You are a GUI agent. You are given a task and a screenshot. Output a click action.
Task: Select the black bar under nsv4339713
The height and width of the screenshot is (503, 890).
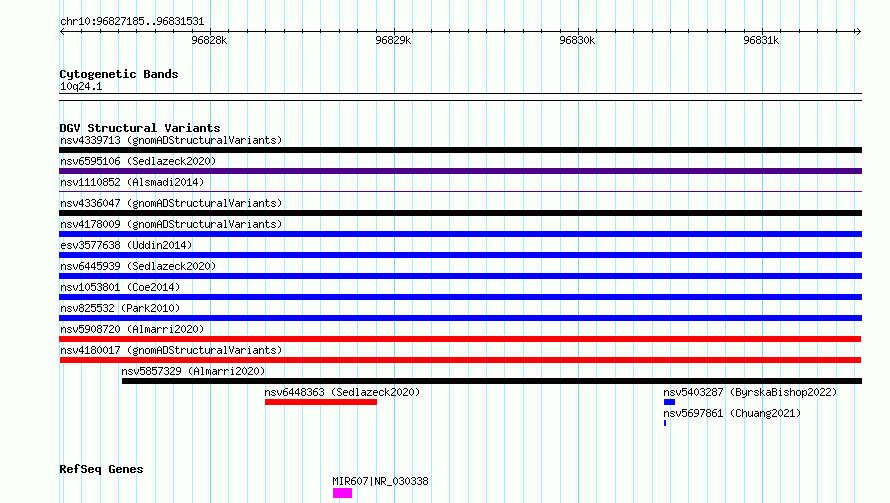tap(460, 150)
